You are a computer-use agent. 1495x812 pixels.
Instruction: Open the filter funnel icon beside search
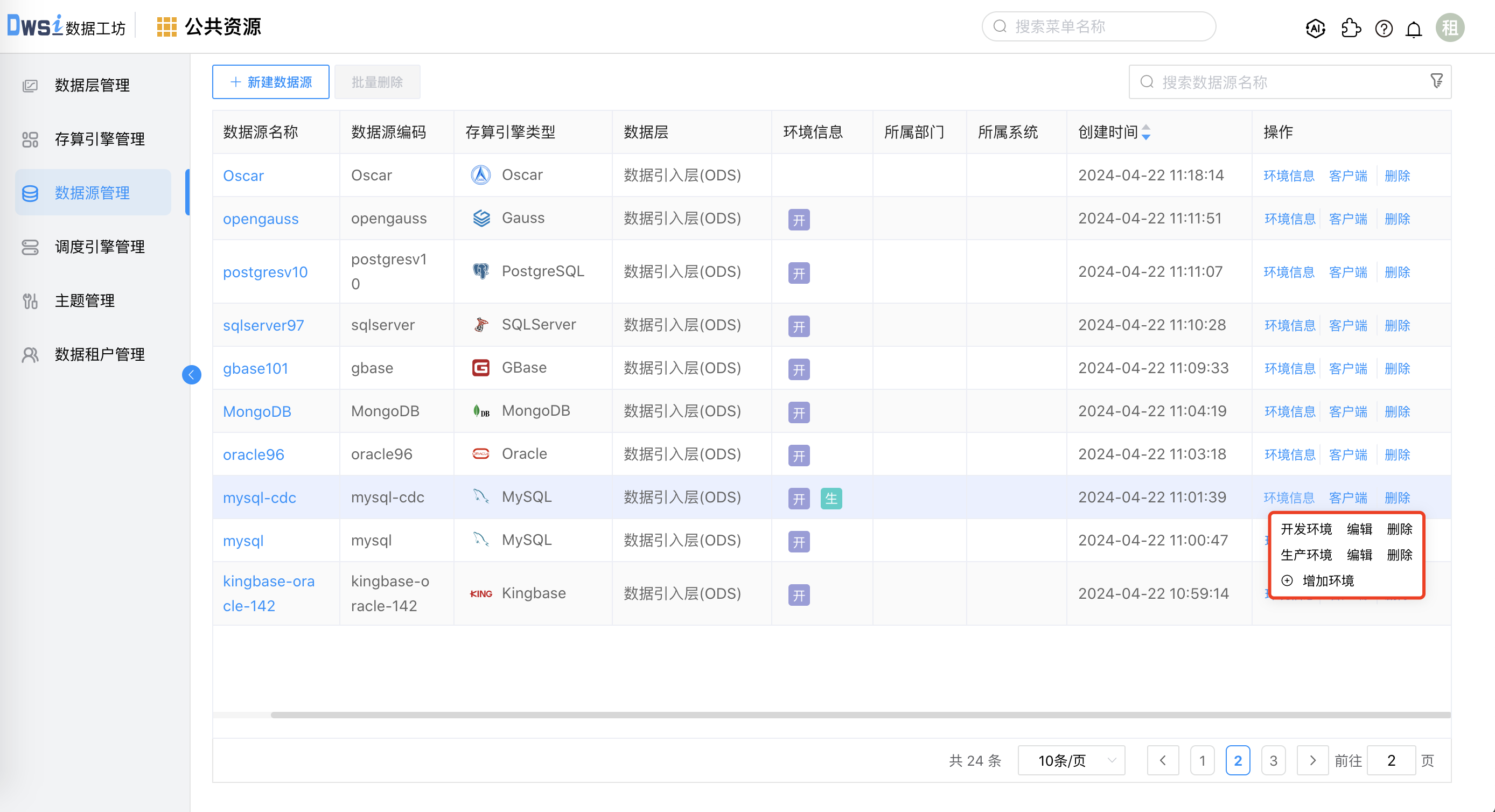1437,81
